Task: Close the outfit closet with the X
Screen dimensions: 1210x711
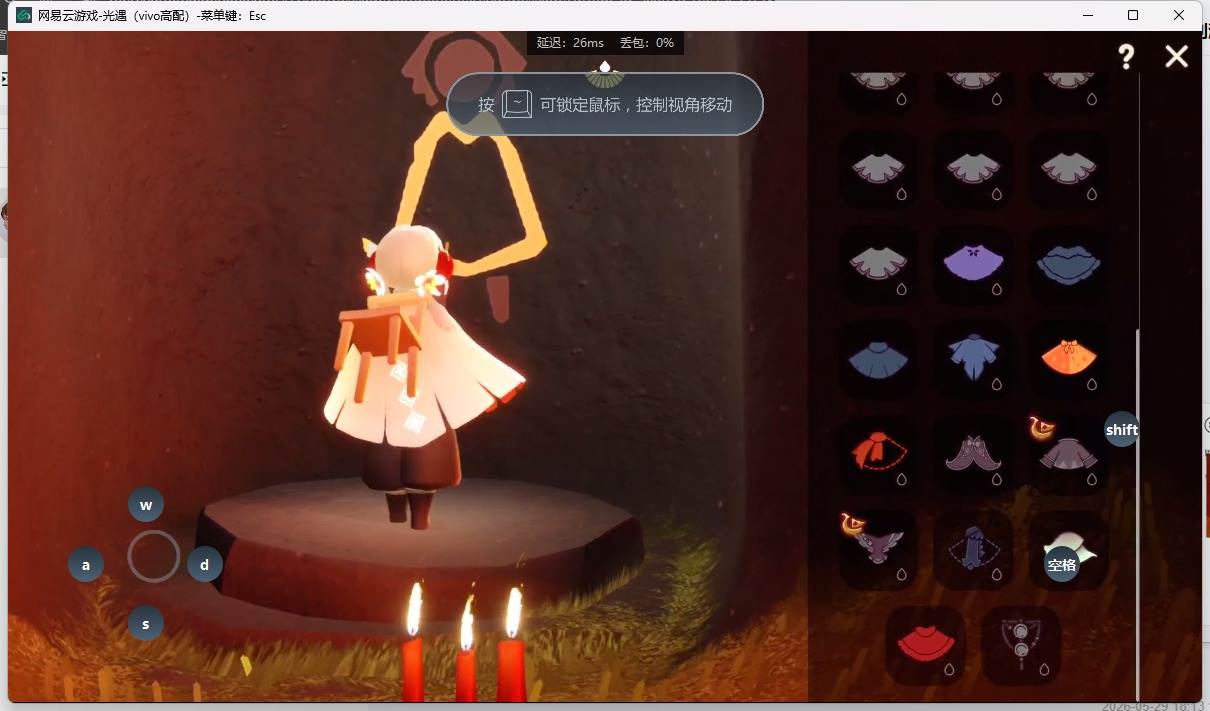Action: (x=1176, y=56)
